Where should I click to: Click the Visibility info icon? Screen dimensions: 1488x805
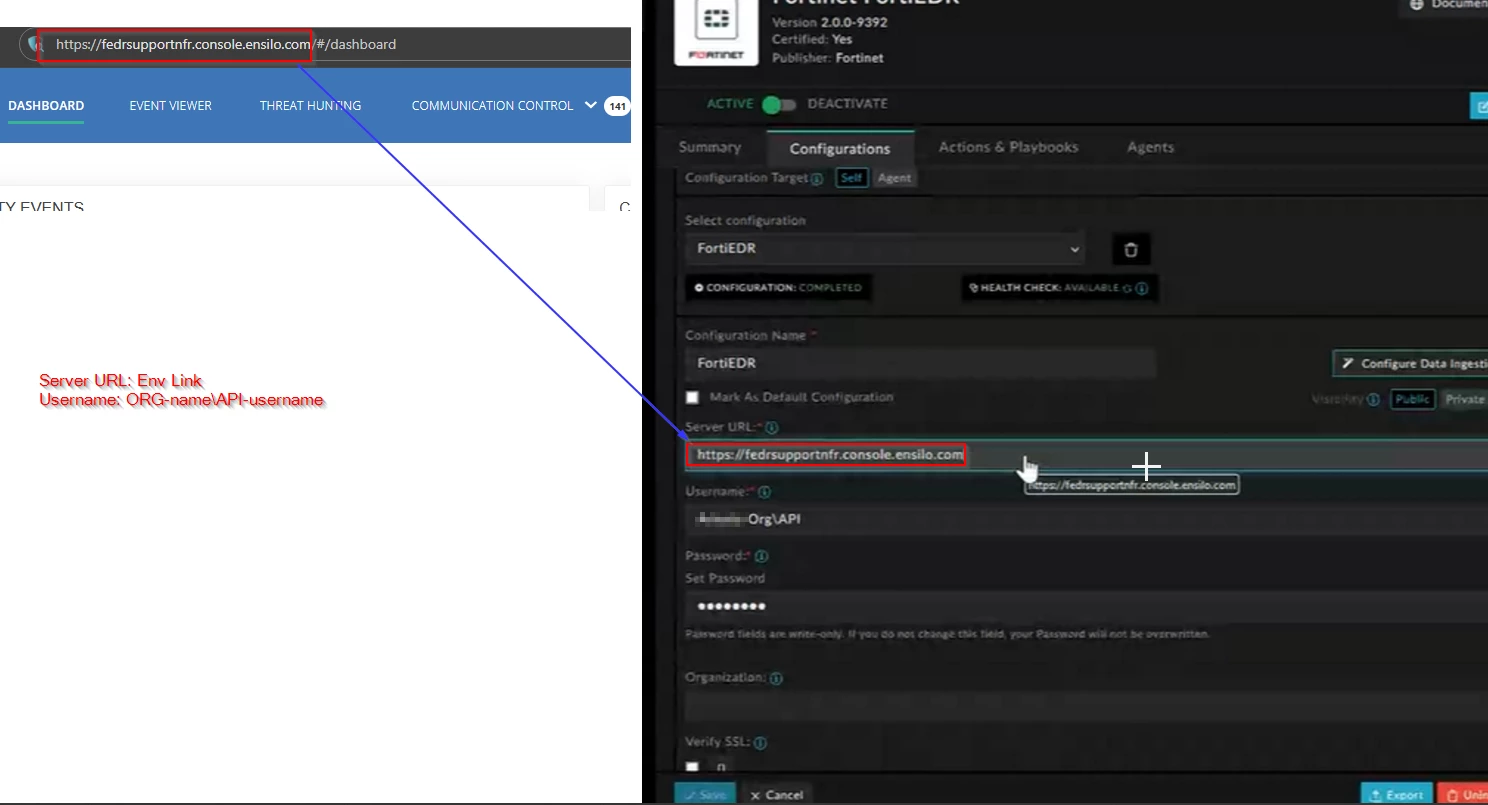pos(1374,399)
